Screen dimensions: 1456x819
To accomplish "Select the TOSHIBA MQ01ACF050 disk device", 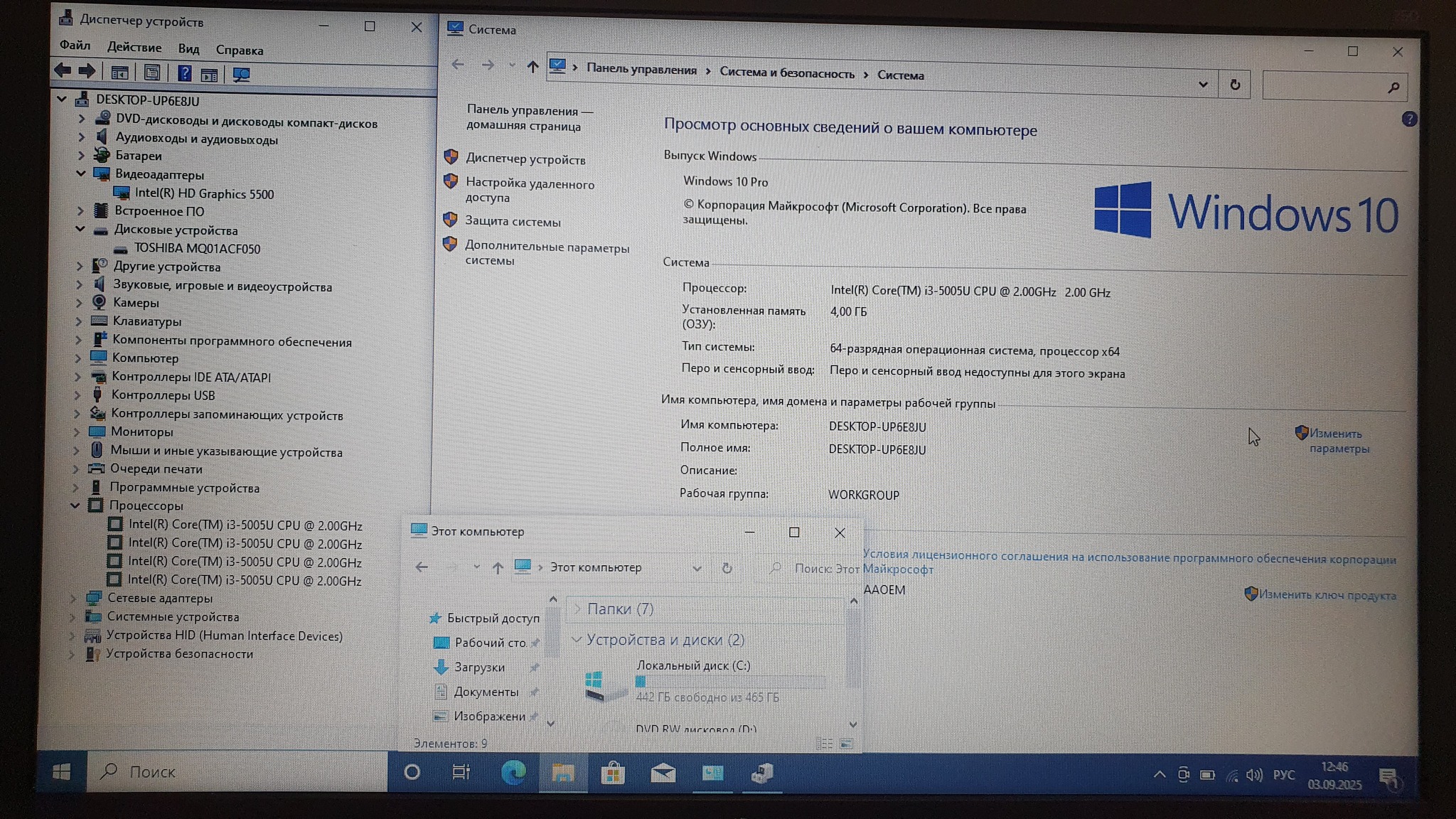I will coord(197,248).
